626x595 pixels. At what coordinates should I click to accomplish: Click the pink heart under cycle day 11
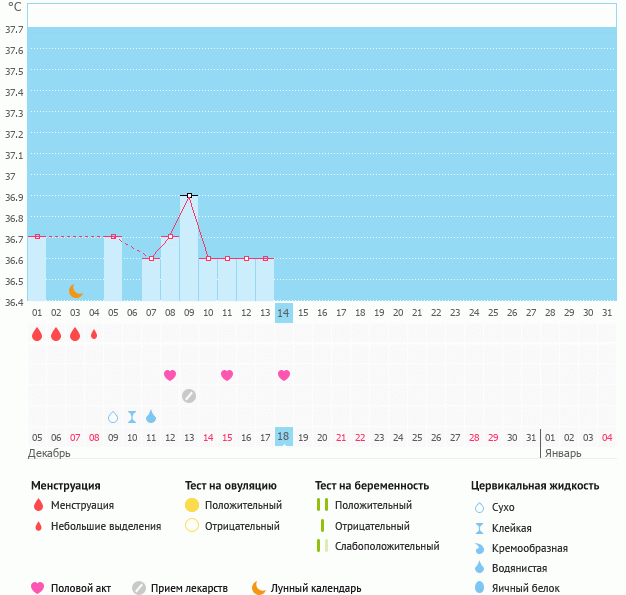227,375
